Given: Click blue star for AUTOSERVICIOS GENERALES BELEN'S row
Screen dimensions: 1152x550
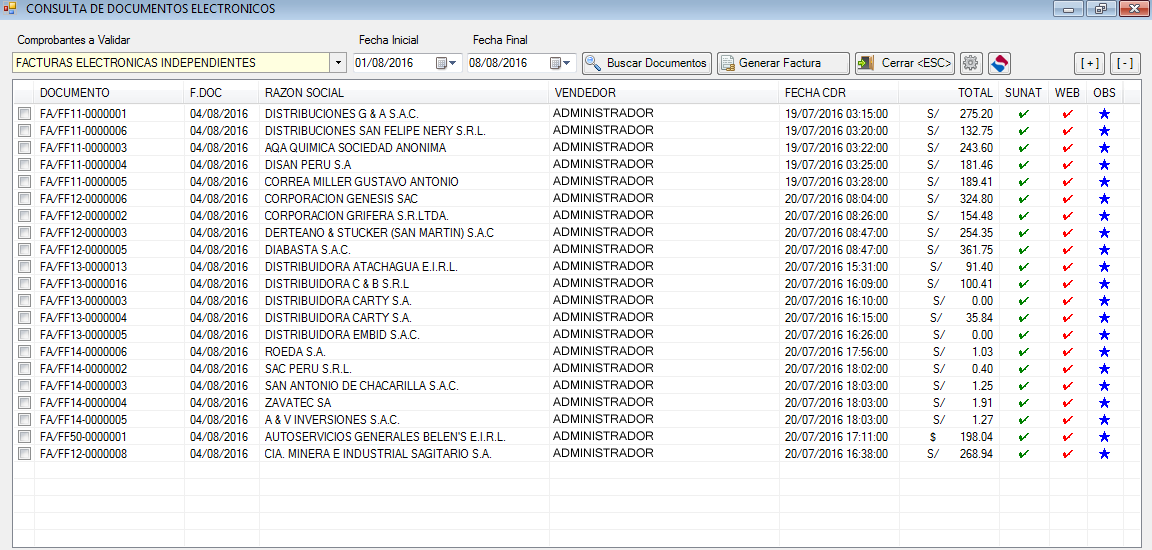Looking at the screenshot, I should tap(1104, 437).
